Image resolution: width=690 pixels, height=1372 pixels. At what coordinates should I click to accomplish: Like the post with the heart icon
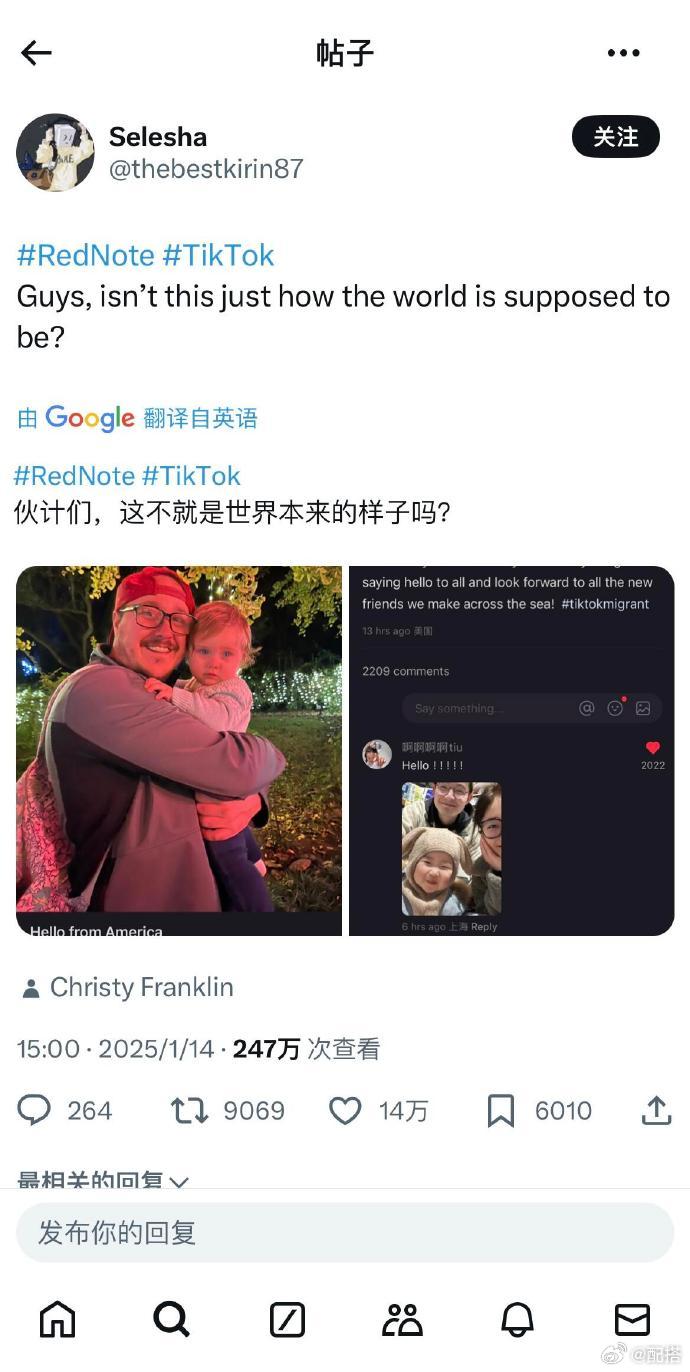[x=345, y=1110]
